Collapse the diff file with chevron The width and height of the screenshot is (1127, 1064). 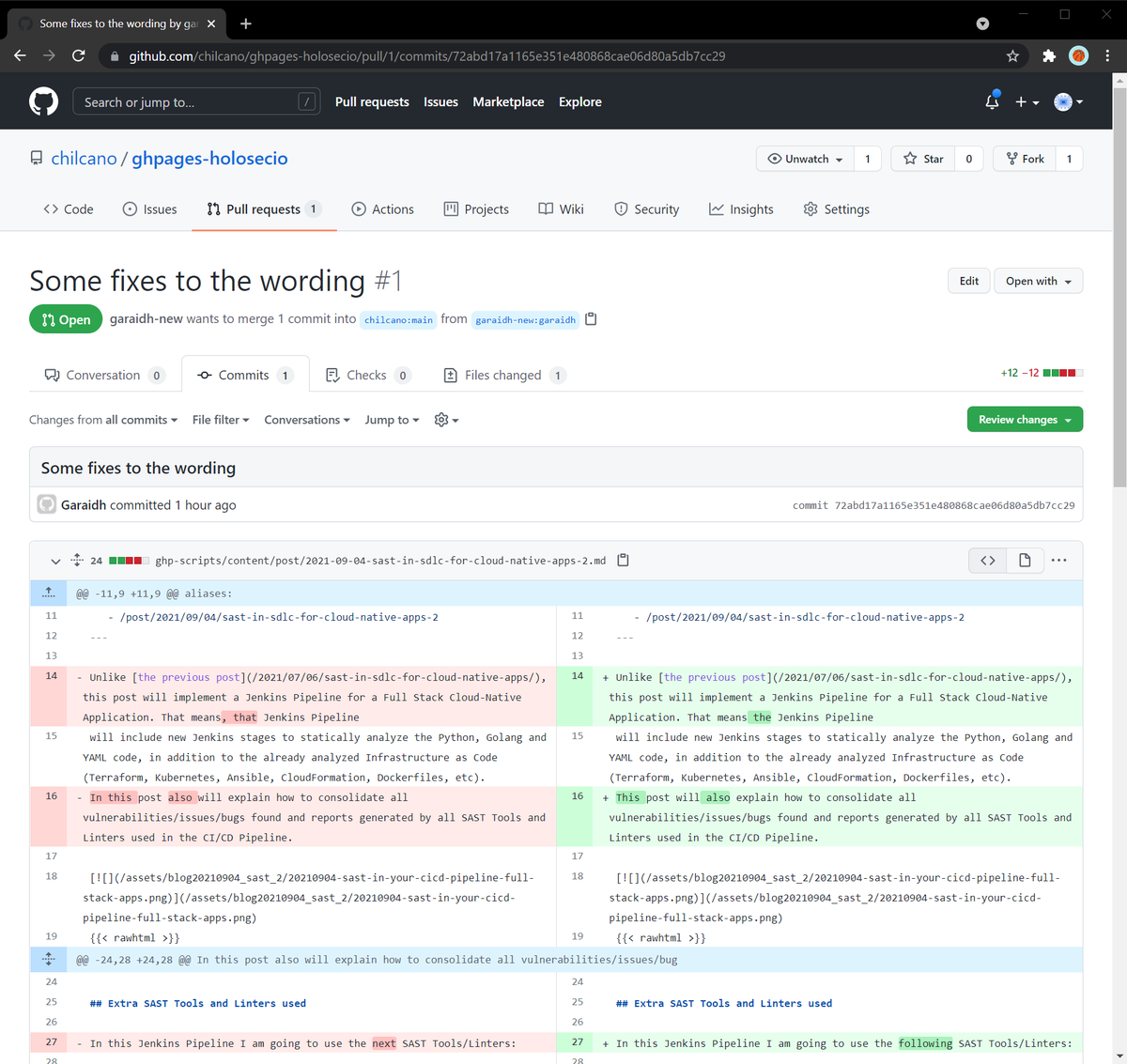(55, 561)
